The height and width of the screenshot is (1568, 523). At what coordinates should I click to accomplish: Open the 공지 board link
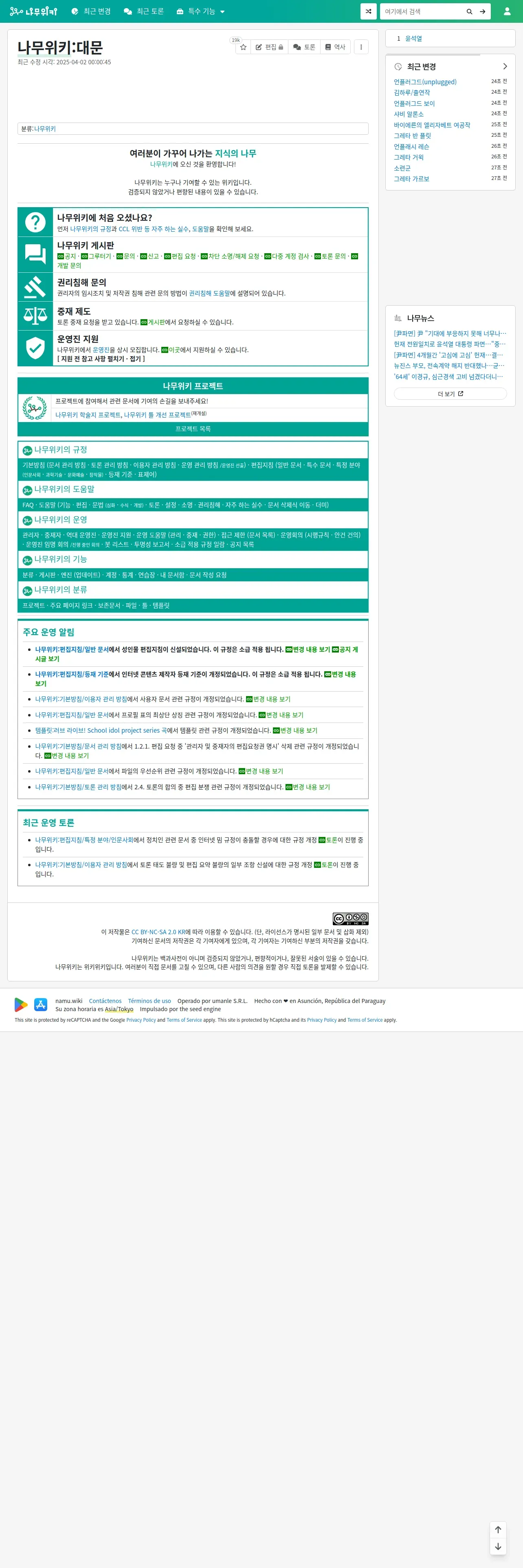point(66,256)
